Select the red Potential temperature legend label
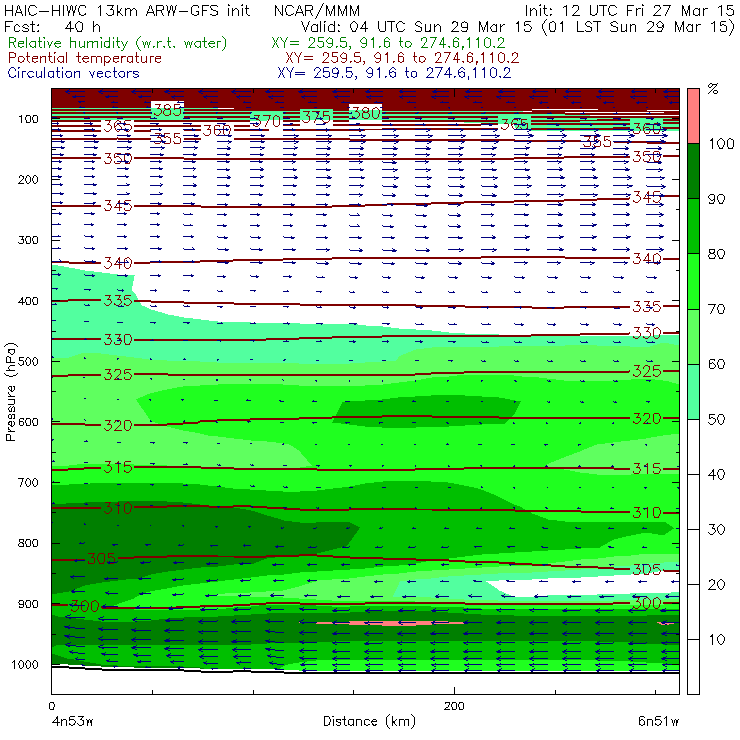The width and height of the screenshot is (740, 740). click(85, 58)
